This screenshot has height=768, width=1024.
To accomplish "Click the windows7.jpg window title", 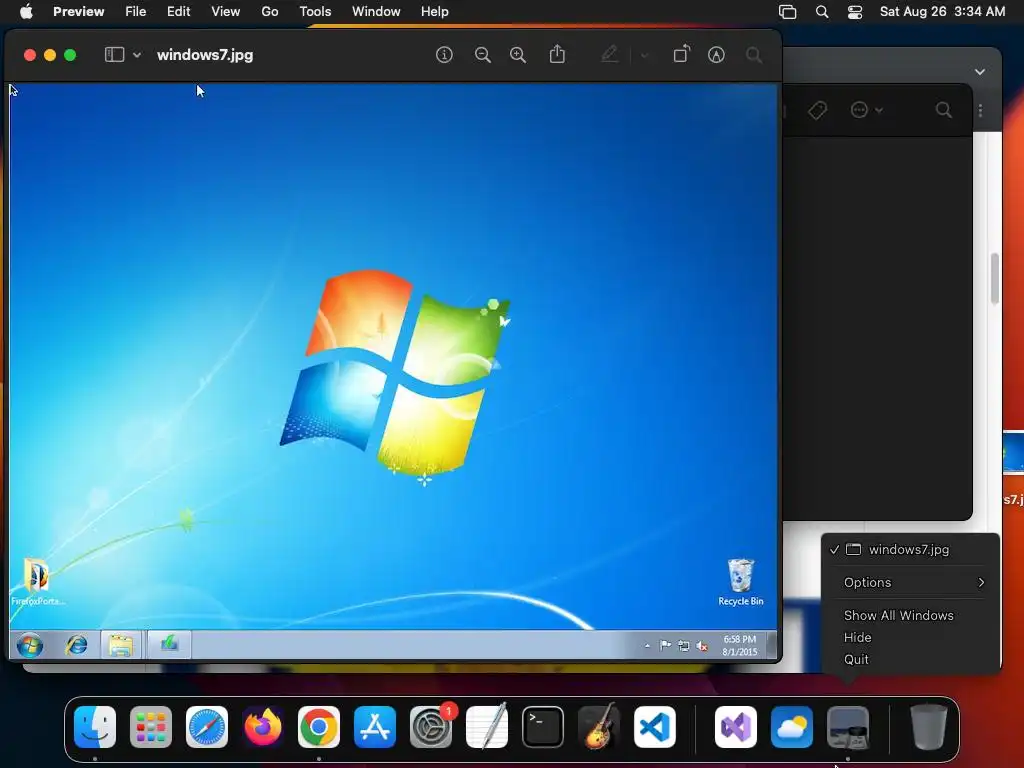I will (x=204, y=55).
